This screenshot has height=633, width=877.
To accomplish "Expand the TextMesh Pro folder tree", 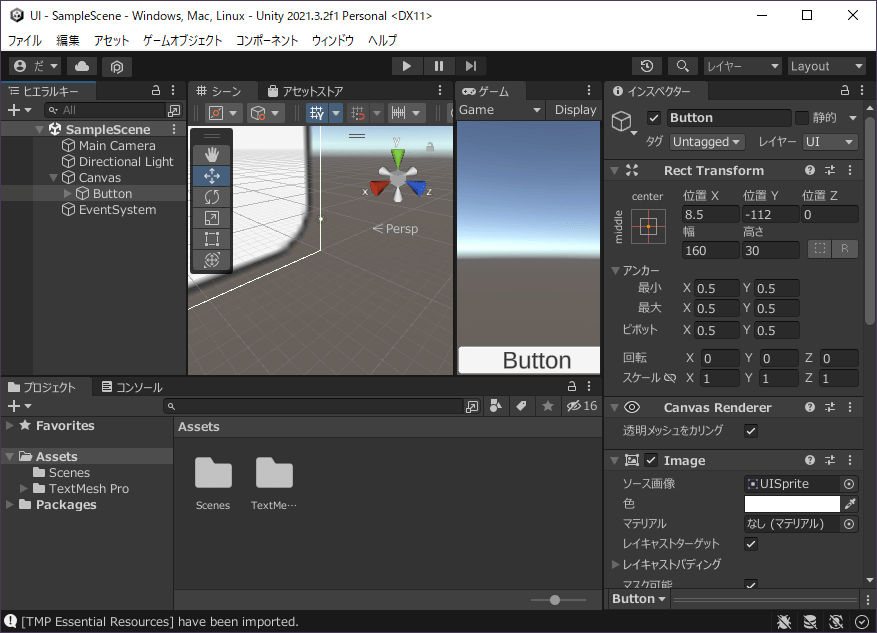I will pos(23,489).
